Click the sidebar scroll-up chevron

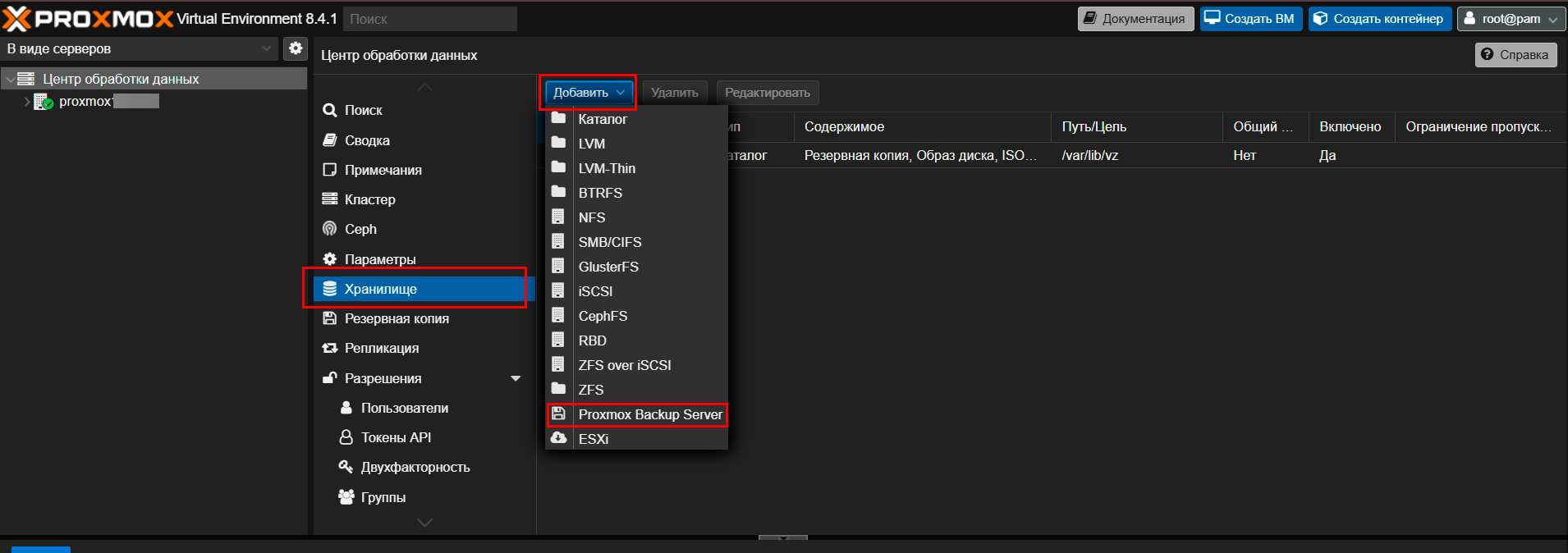(x=424, y=87)
